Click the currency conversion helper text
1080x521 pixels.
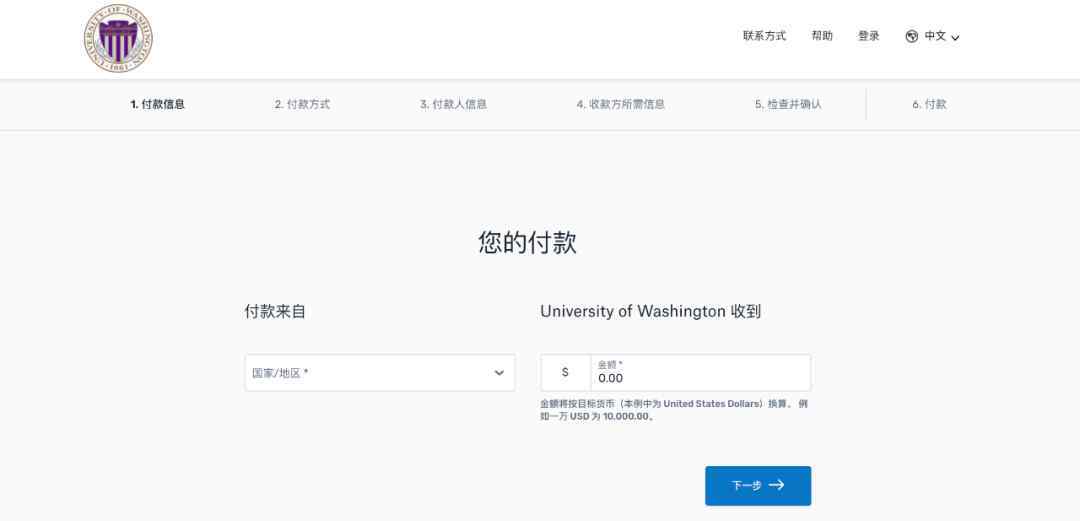(x=674, y=410)
